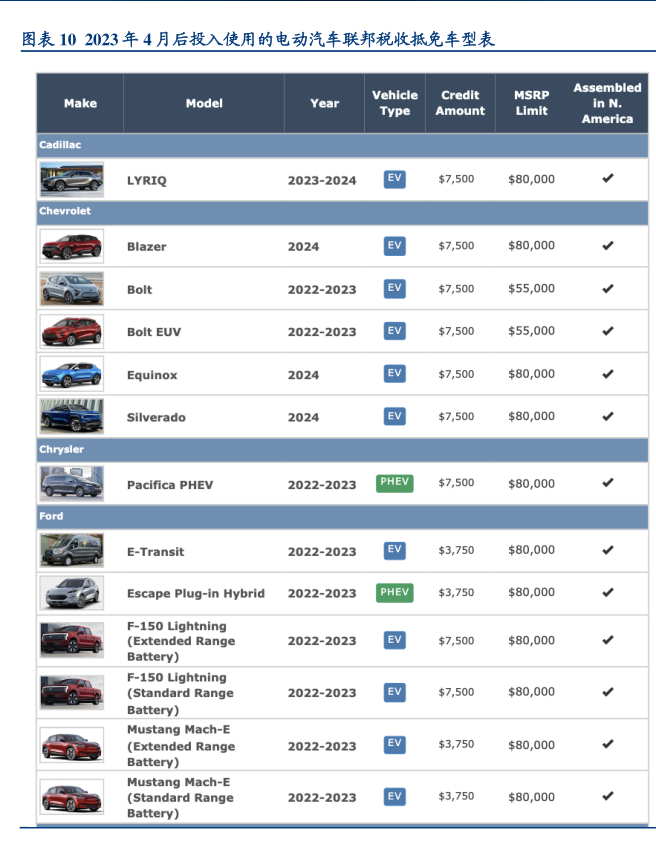Click the EV badge in E-Transit row
The image size is (656, 858).
(394, 550)
